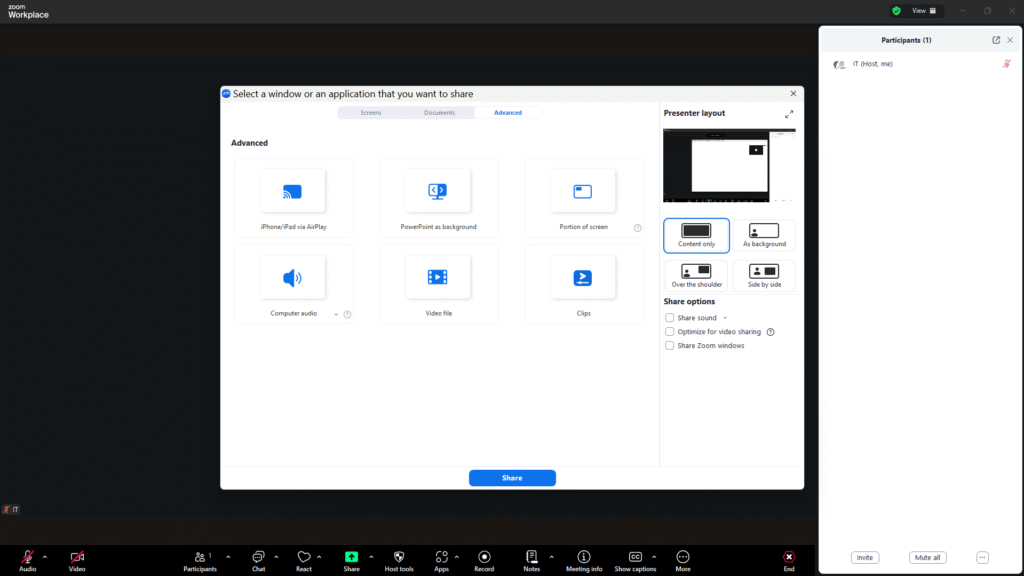The width and height of the screenshot is (1024, 576).
Task: Open Host tools in meeting toolbar
Action: pyautogui.click(x=399, y=561)
